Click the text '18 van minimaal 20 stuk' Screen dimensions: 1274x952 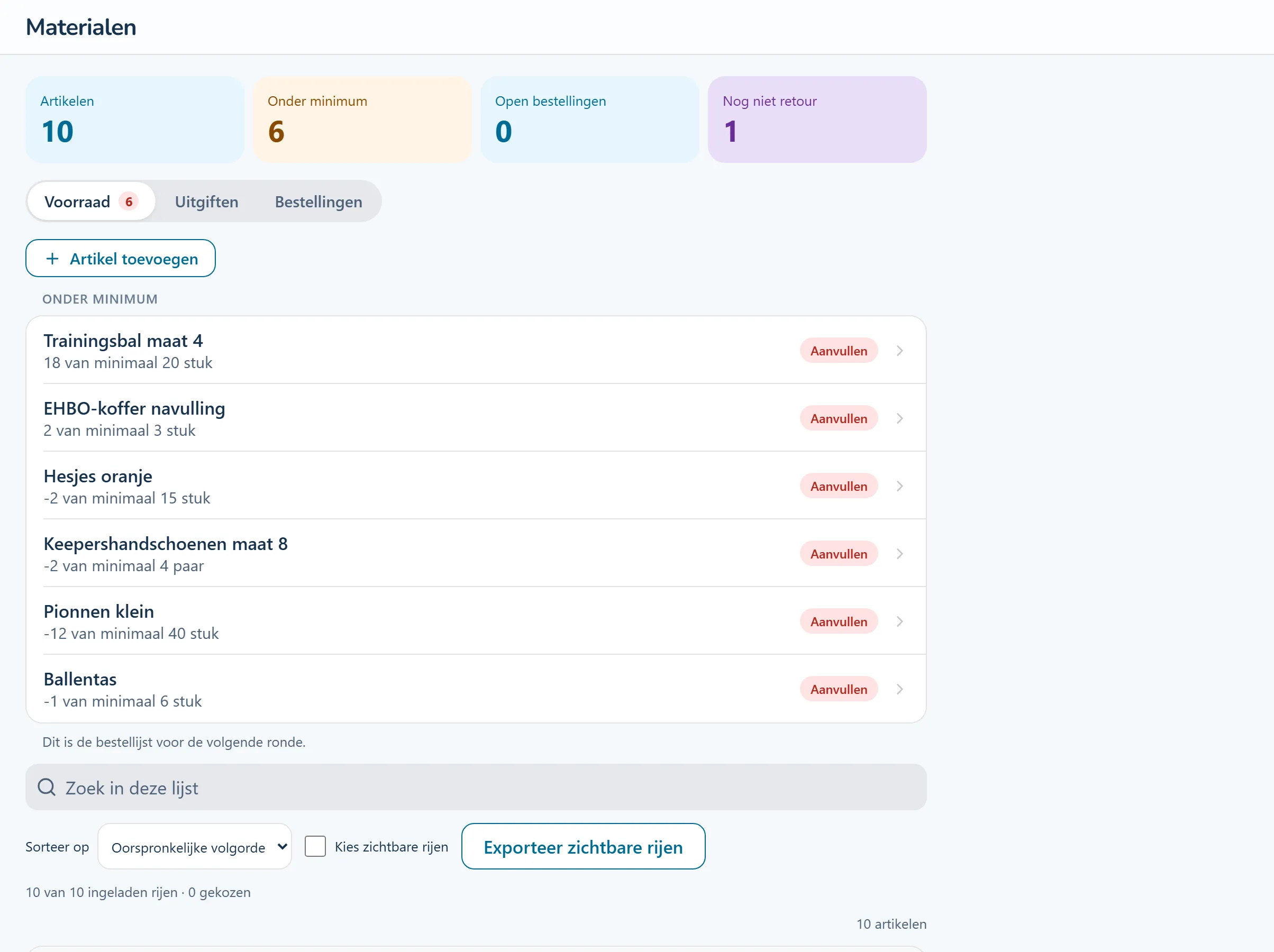pyautogui.click(x=128, y=363)
